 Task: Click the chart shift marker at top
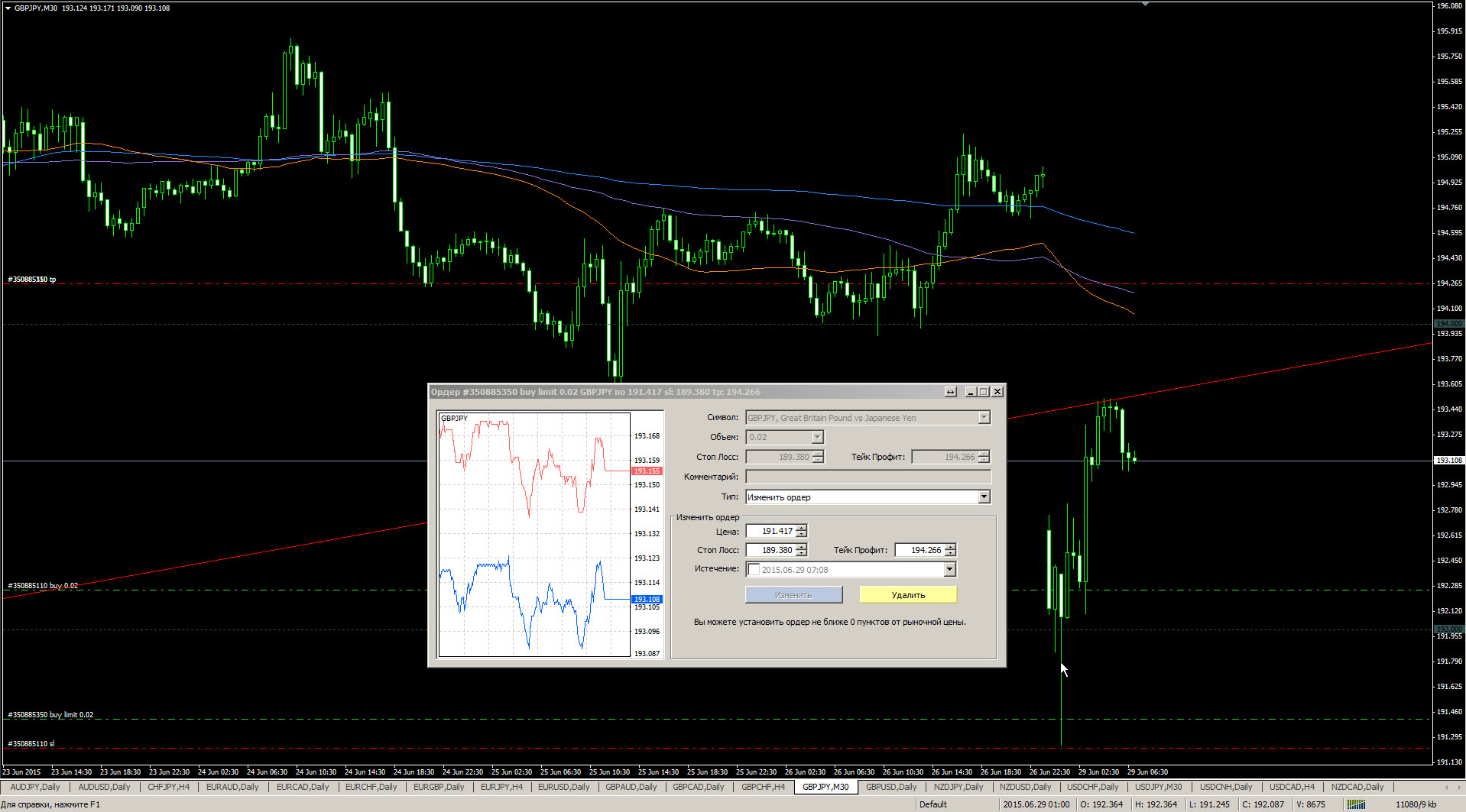point(1145,5)
